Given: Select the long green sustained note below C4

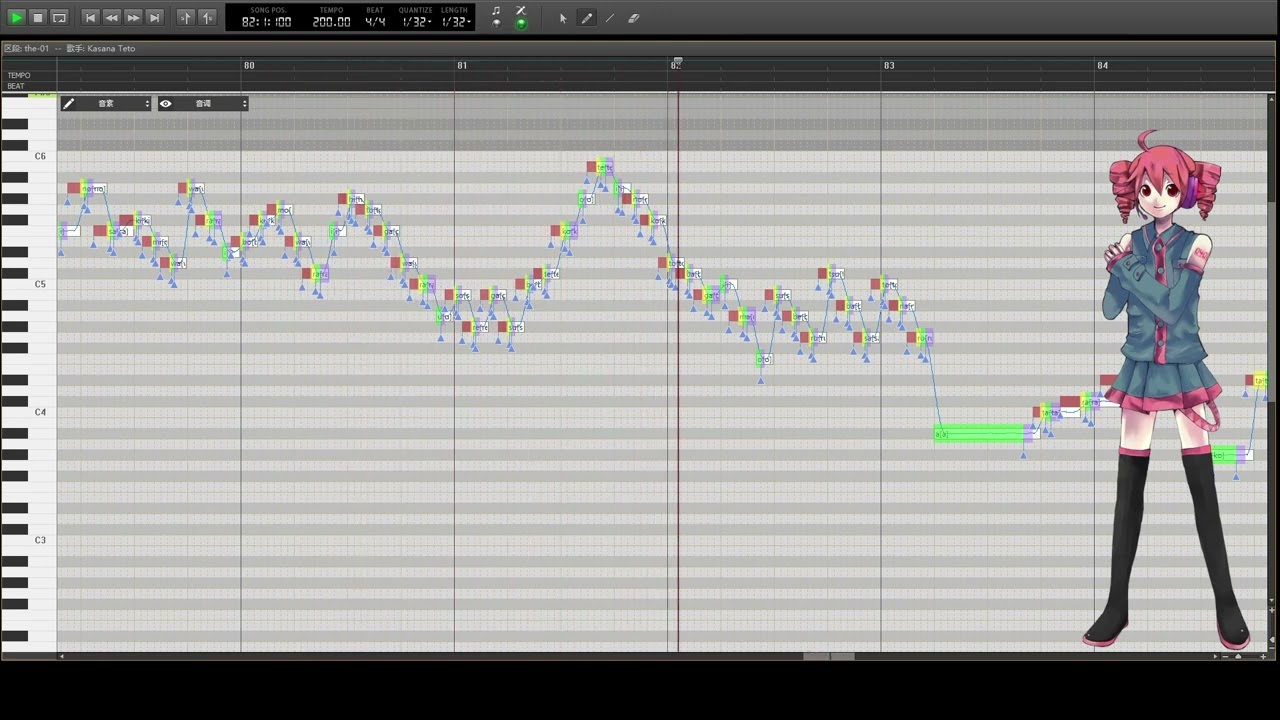Looking at the screenshot, I should click(x=981, y=433).
